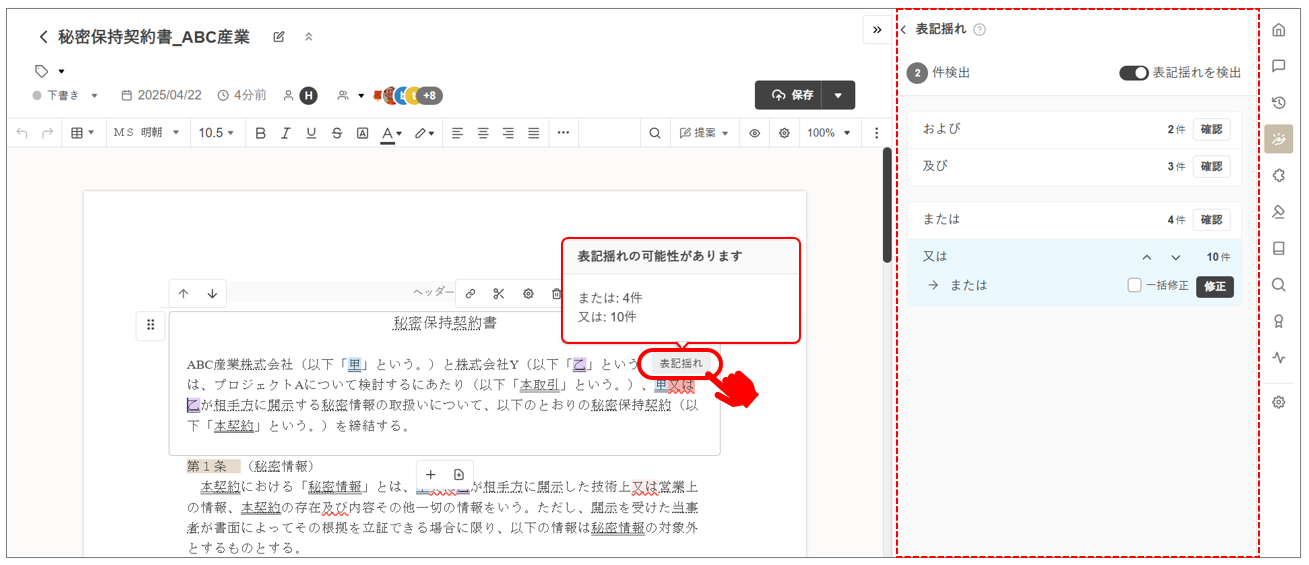Viewport: 1309px width, 565px height.
Task: Click the 修正 button
Action: [1214, 286]
